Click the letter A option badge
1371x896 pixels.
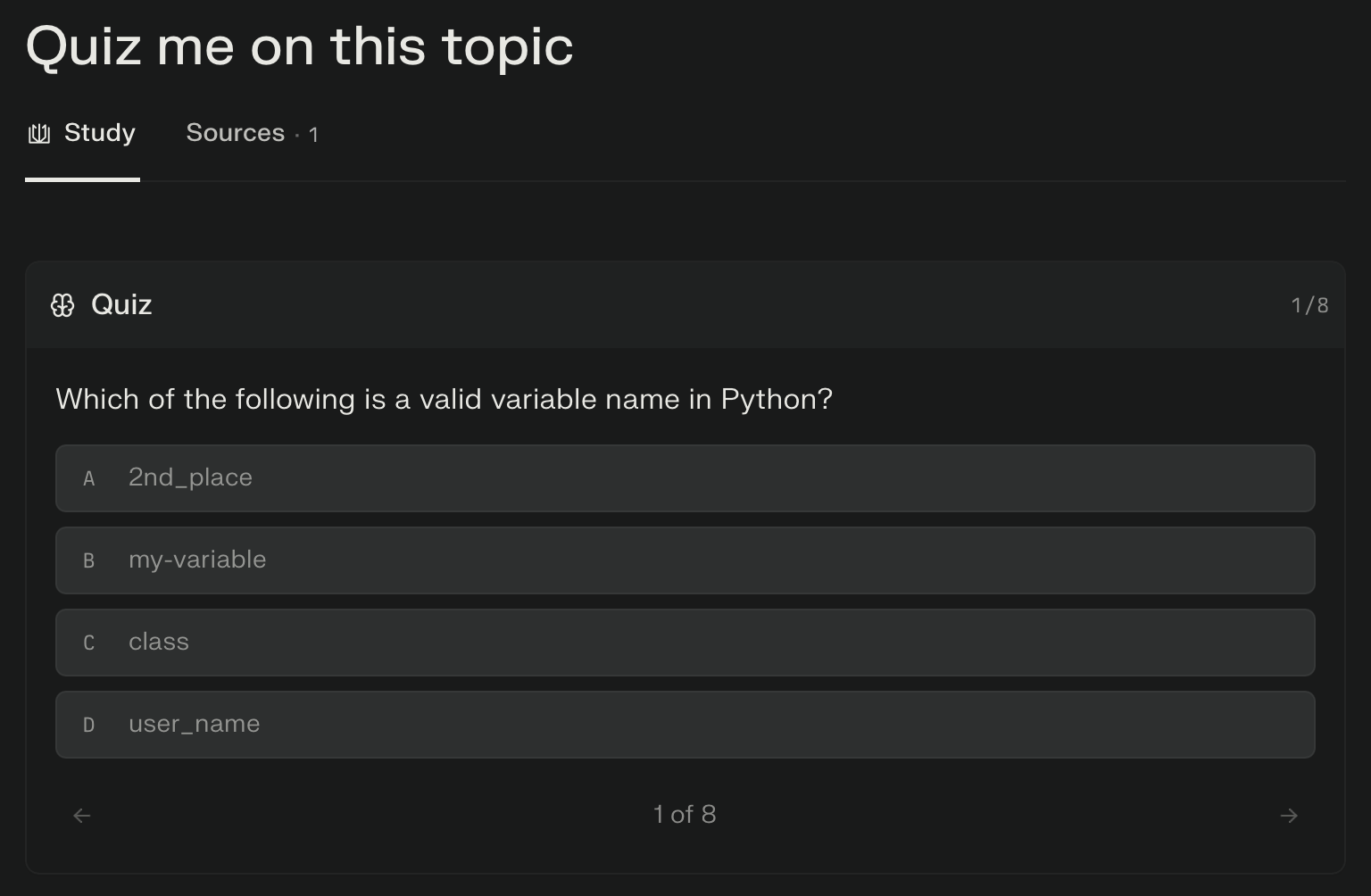pyautogui.click(x=88, y=479)
